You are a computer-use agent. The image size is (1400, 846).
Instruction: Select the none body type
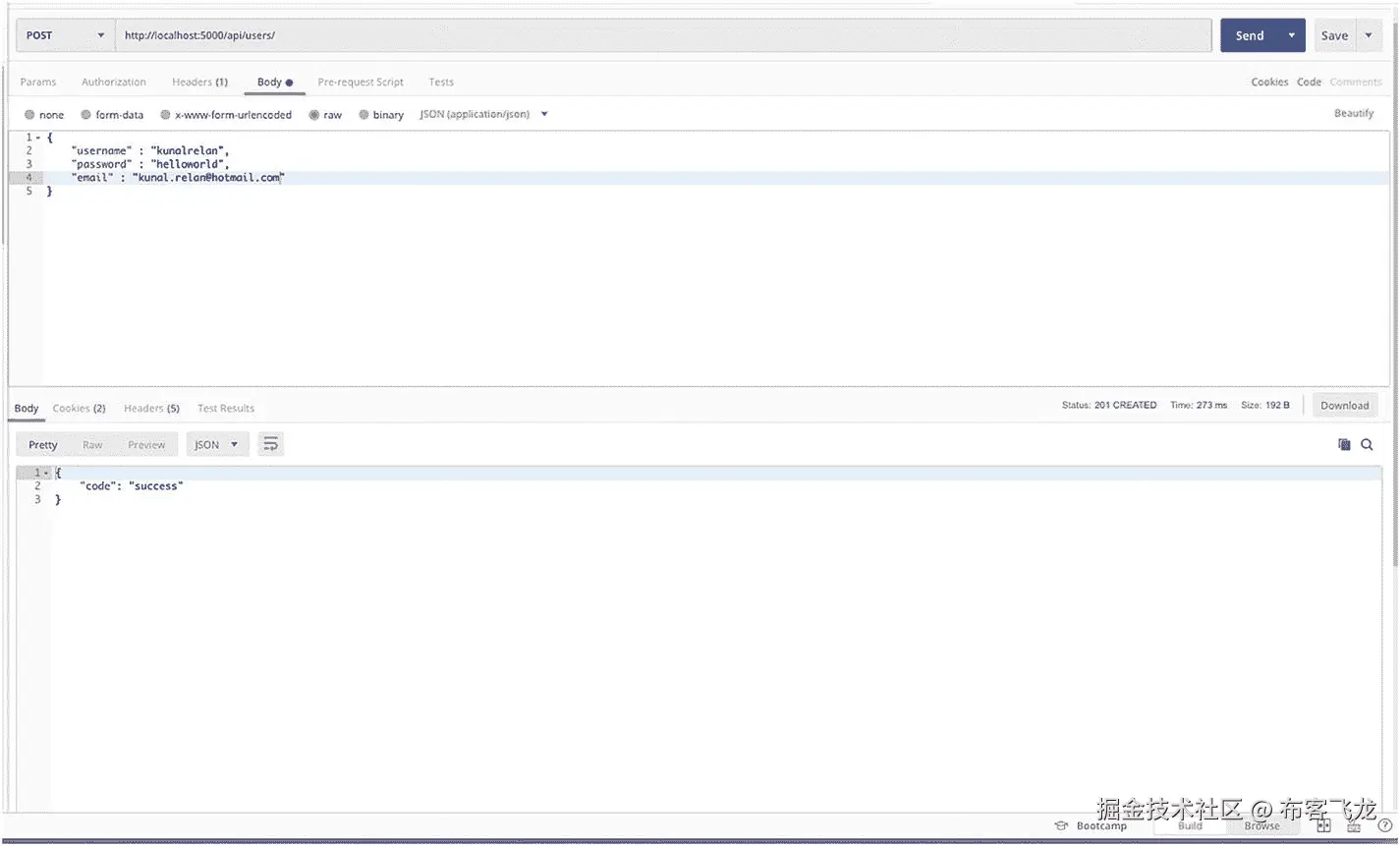[44, 115]
